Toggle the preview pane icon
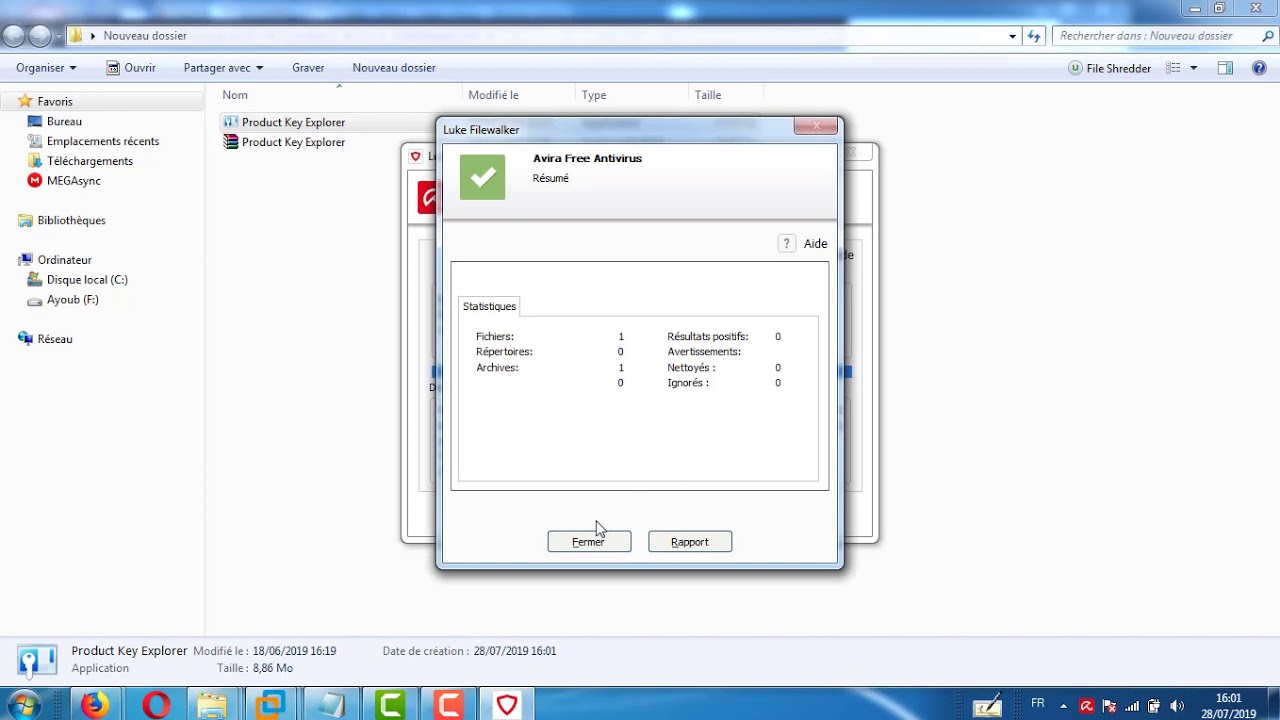 (x=1225, y=68)
